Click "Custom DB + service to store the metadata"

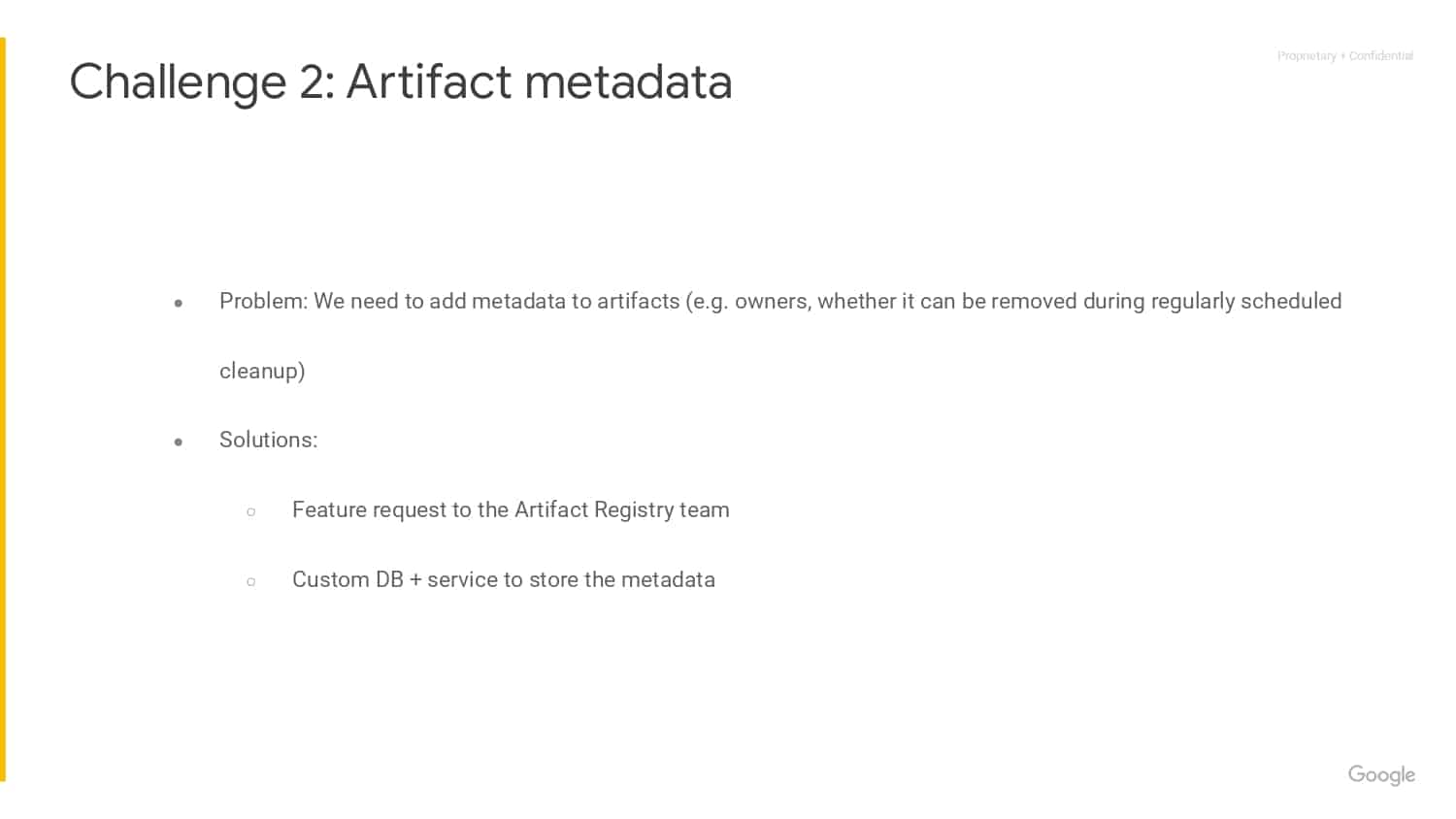coord(504,579)
